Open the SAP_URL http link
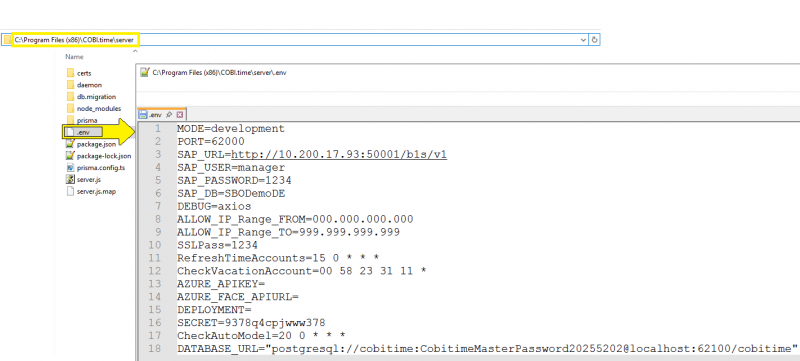Image resolution: width=800 pixels, height=361 pixels. [339, 154]
